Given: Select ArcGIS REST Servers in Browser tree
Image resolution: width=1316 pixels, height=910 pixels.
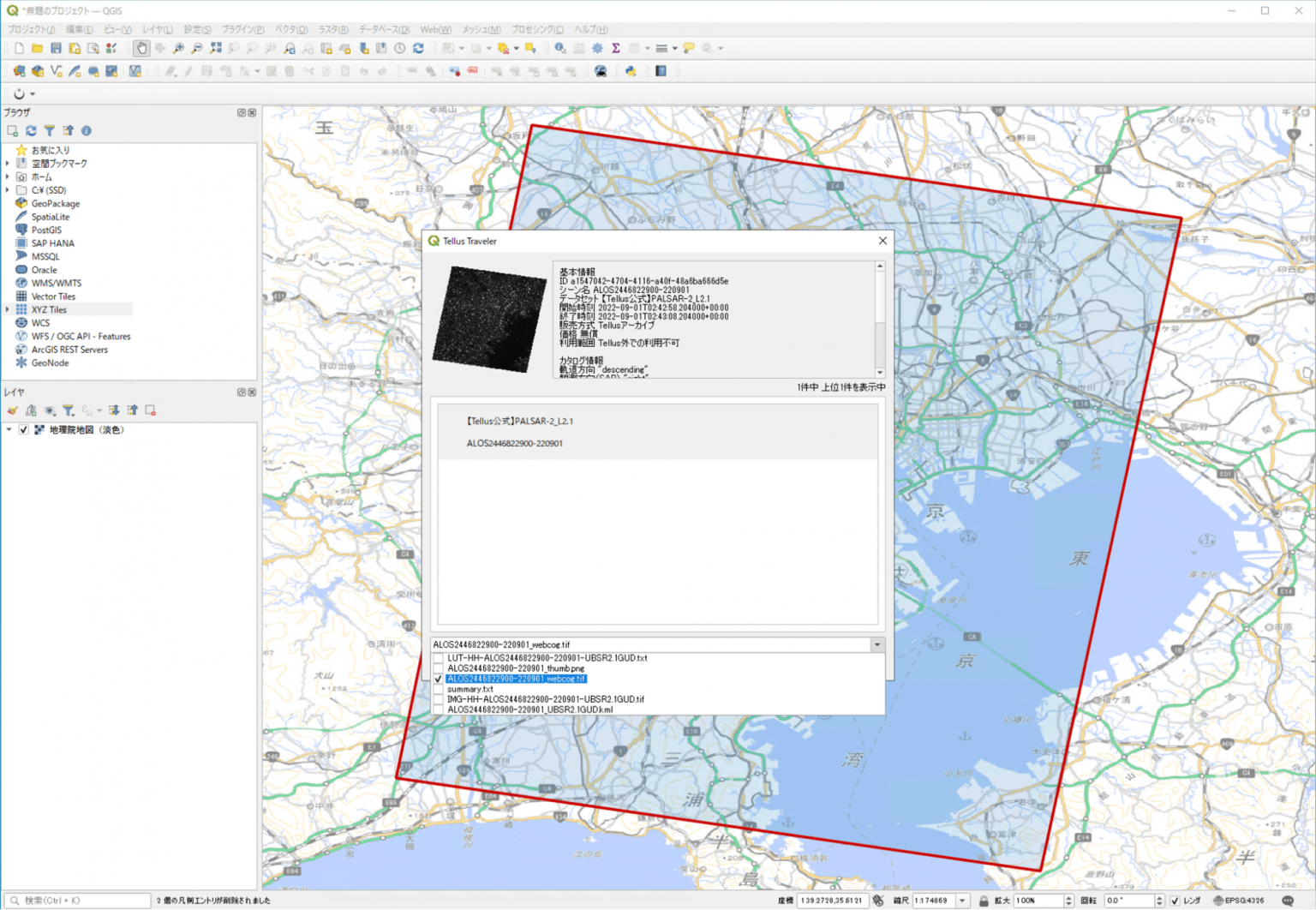Looking at the screenshot, I should [69, 350].
